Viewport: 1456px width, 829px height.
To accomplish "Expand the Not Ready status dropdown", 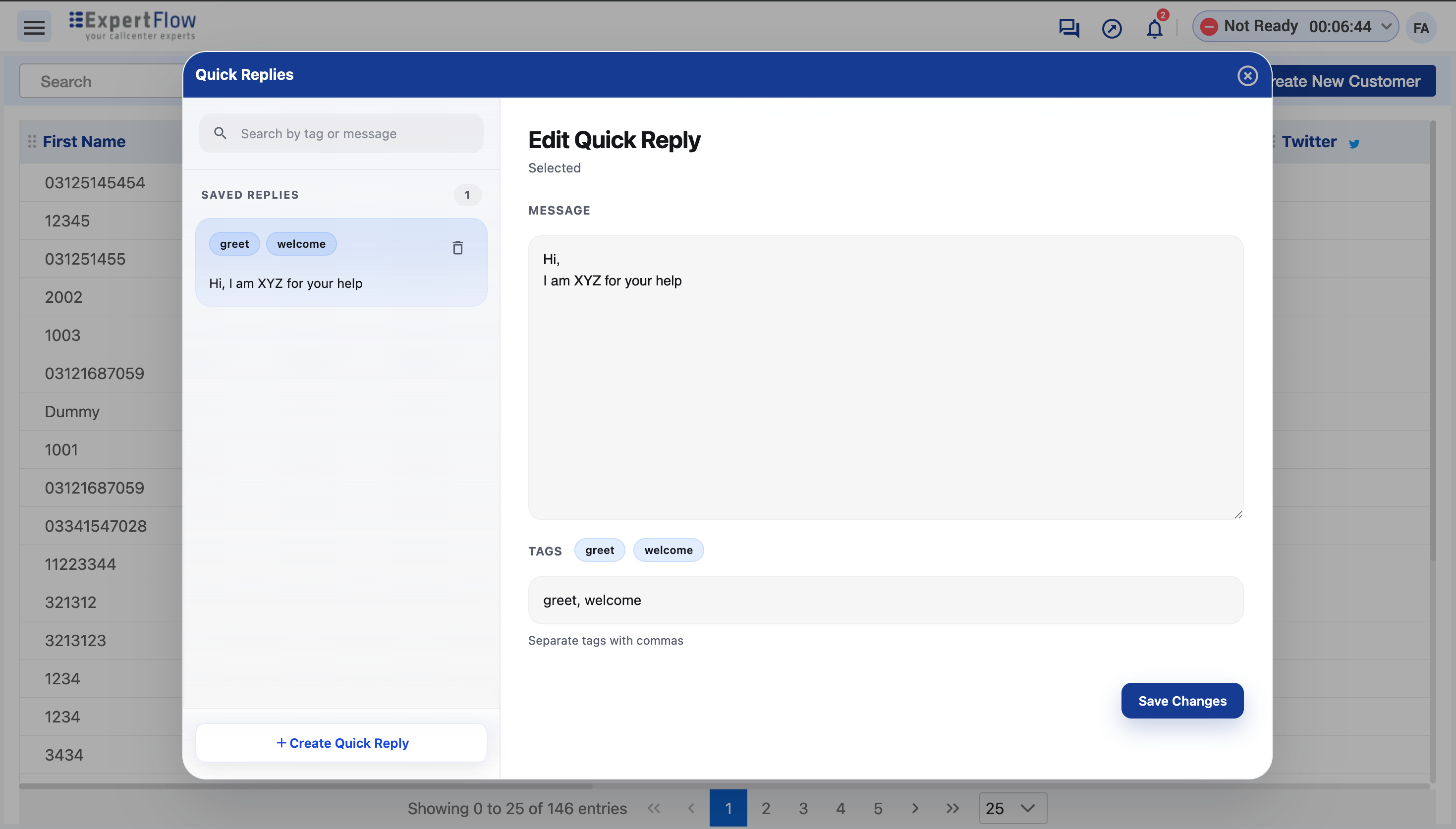I will click(1387, 27).
